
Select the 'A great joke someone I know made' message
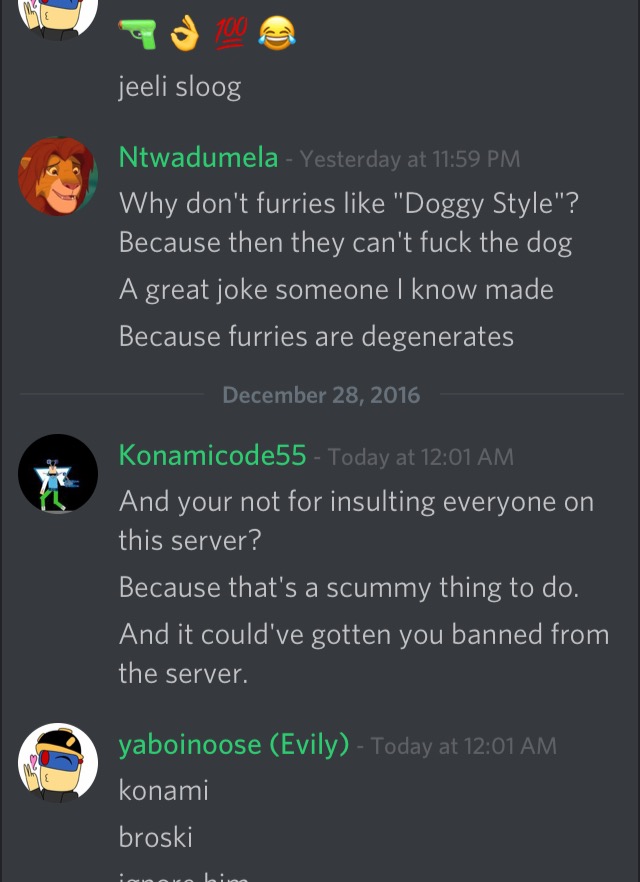[x=336, y=290]
